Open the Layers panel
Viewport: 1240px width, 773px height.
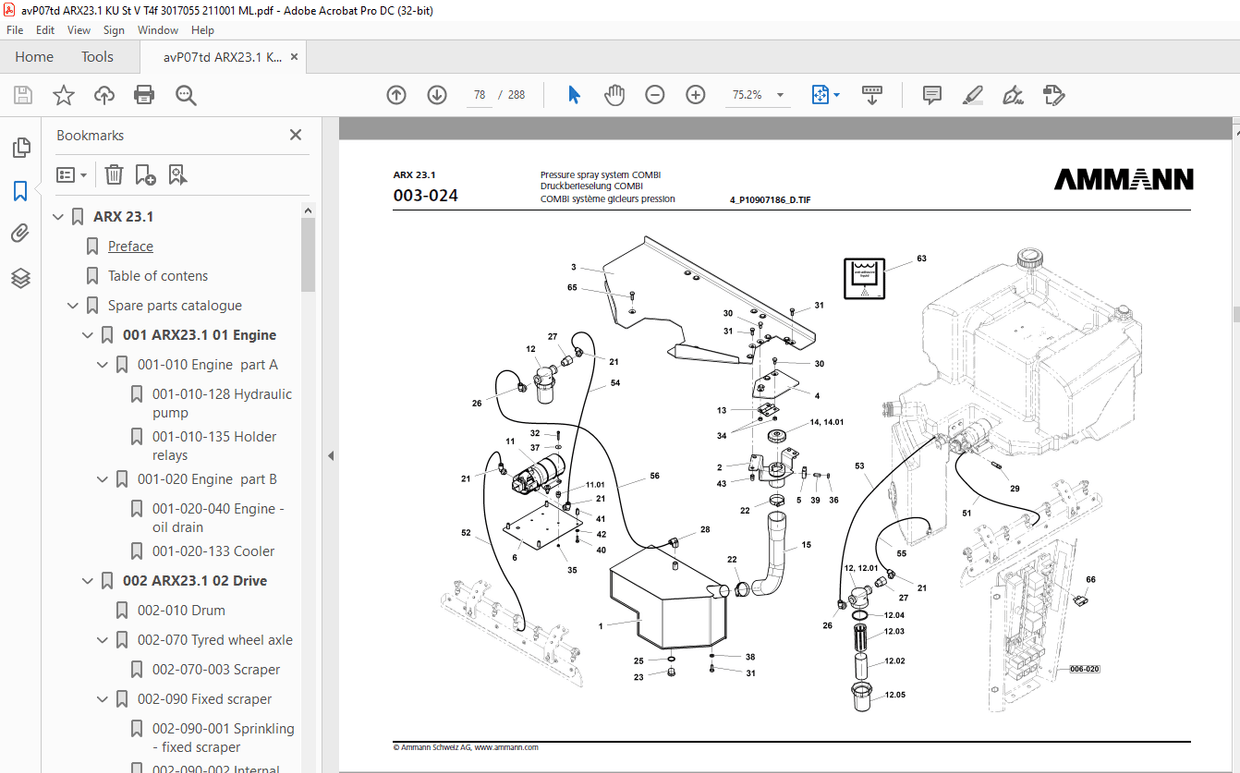pyautogui.click(x=21, y=278)
